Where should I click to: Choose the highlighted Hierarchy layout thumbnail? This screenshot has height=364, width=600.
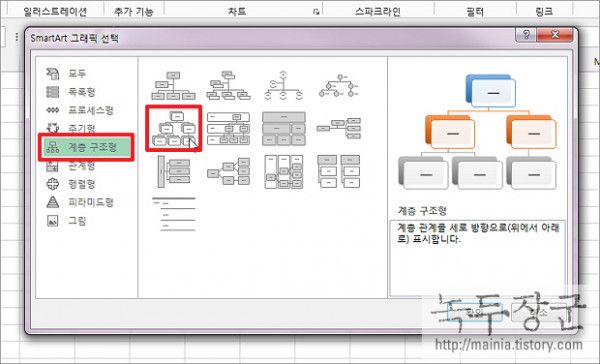[x=174, y=128]
